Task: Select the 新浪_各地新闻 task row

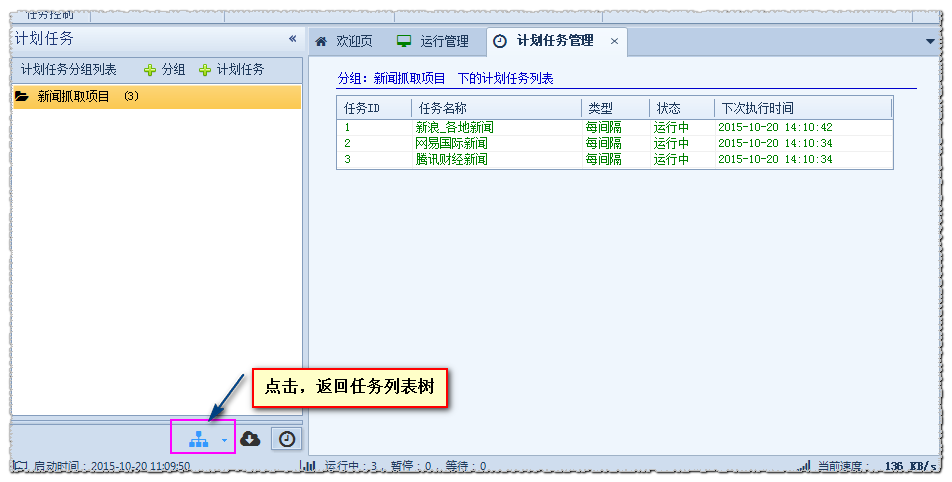Action: tap(454, 128)
